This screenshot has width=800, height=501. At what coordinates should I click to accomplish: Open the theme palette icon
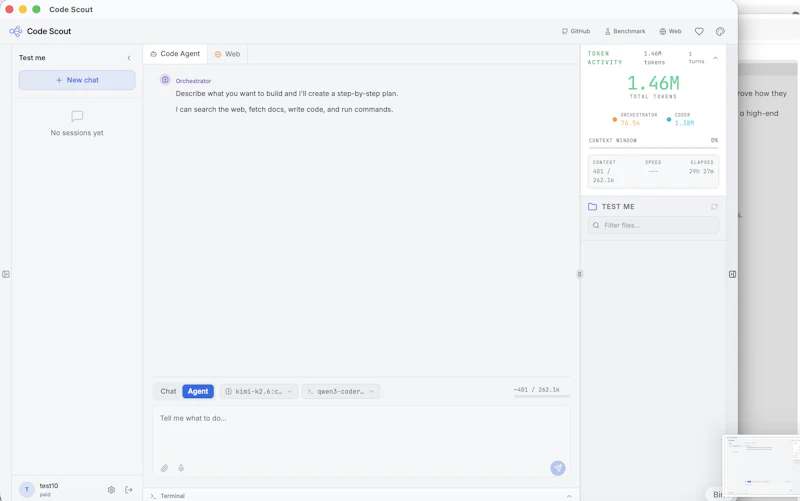click(720, 31)
